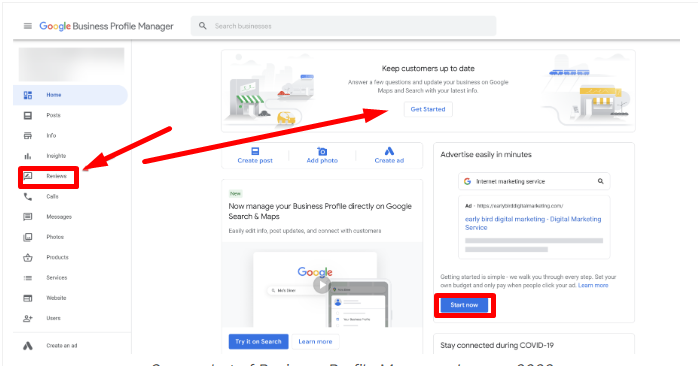Click the Google Business Profile Manager logo

coord(106,26)
